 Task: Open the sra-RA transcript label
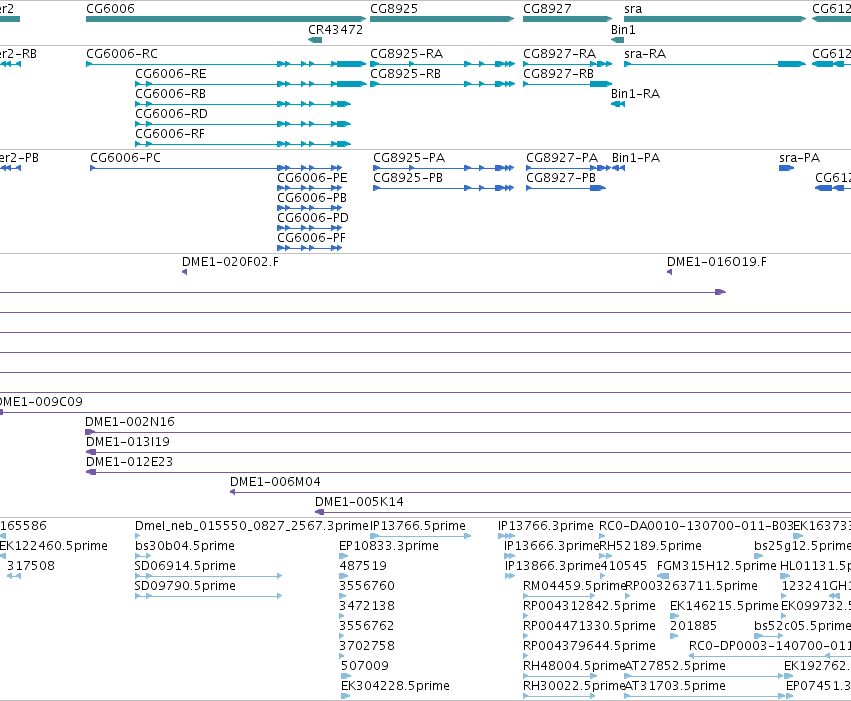click(645, 54)
